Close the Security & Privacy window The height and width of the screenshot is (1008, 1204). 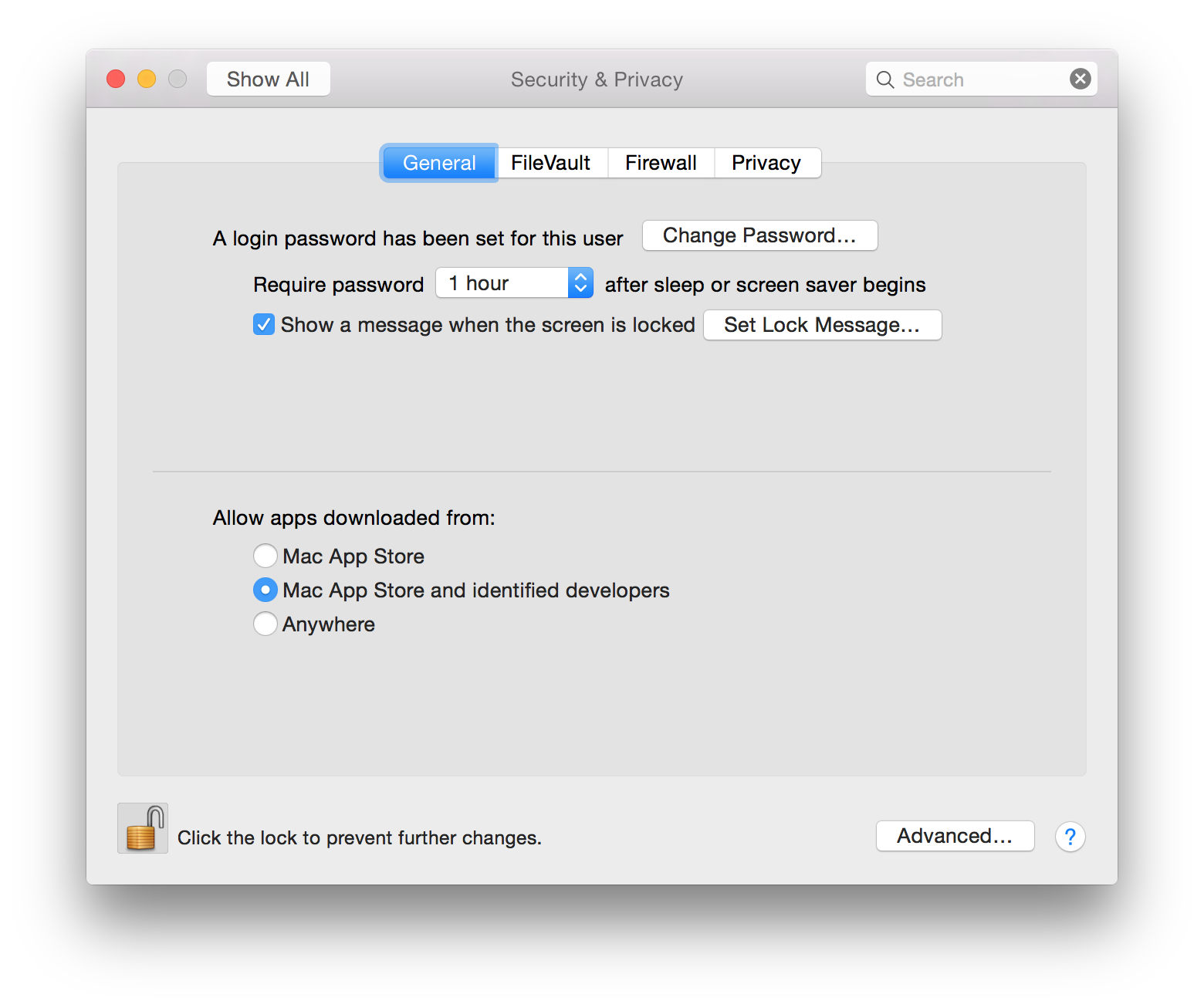[x=116, y=79]
